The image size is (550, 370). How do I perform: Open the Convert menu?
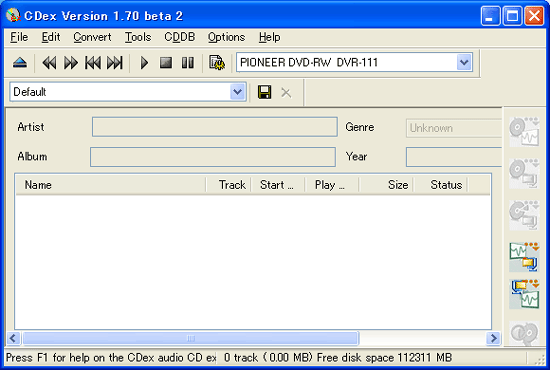pos(92,37)
